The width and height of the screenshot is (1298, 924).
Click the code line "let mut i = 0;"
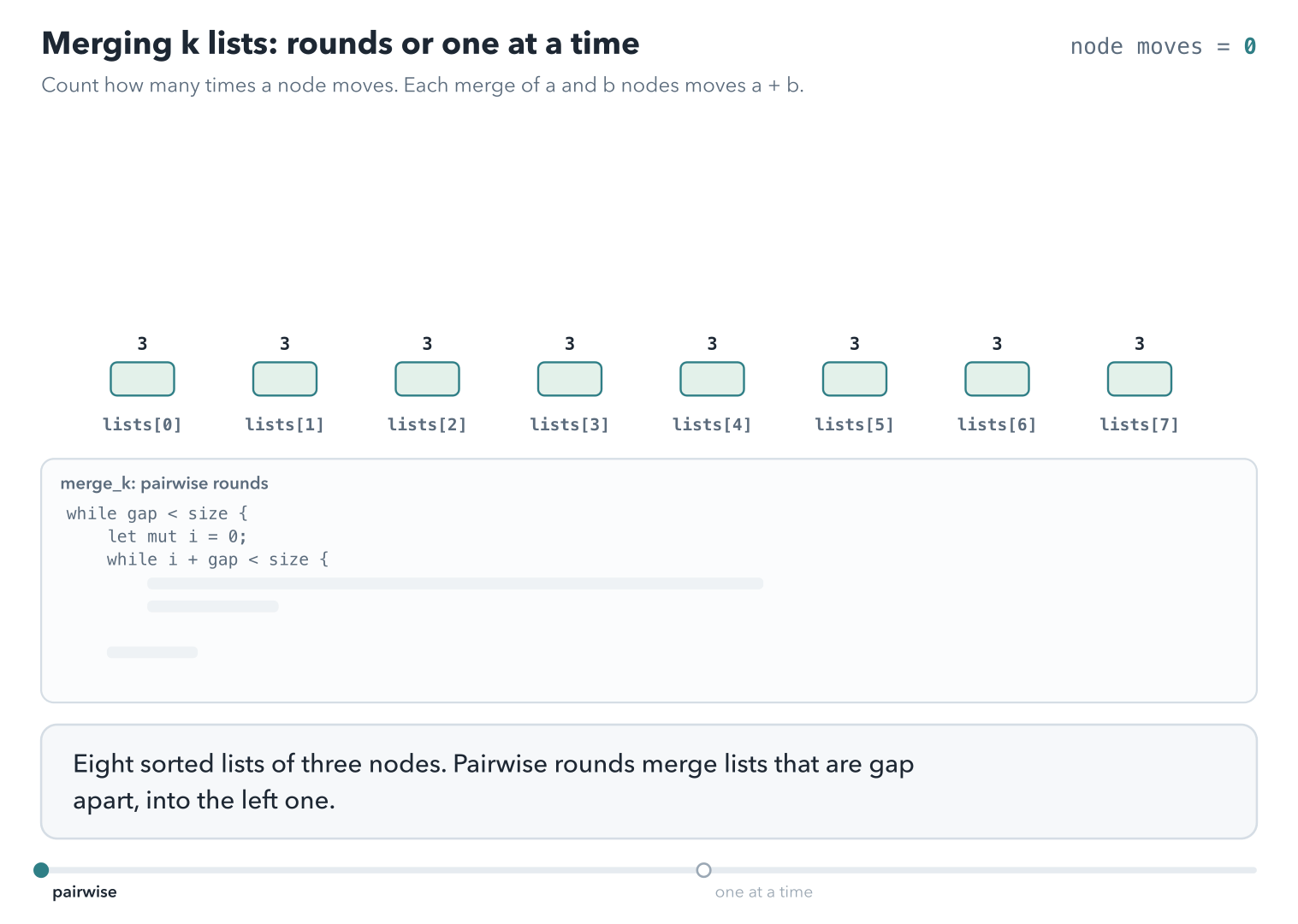click(x=177, y=536)
